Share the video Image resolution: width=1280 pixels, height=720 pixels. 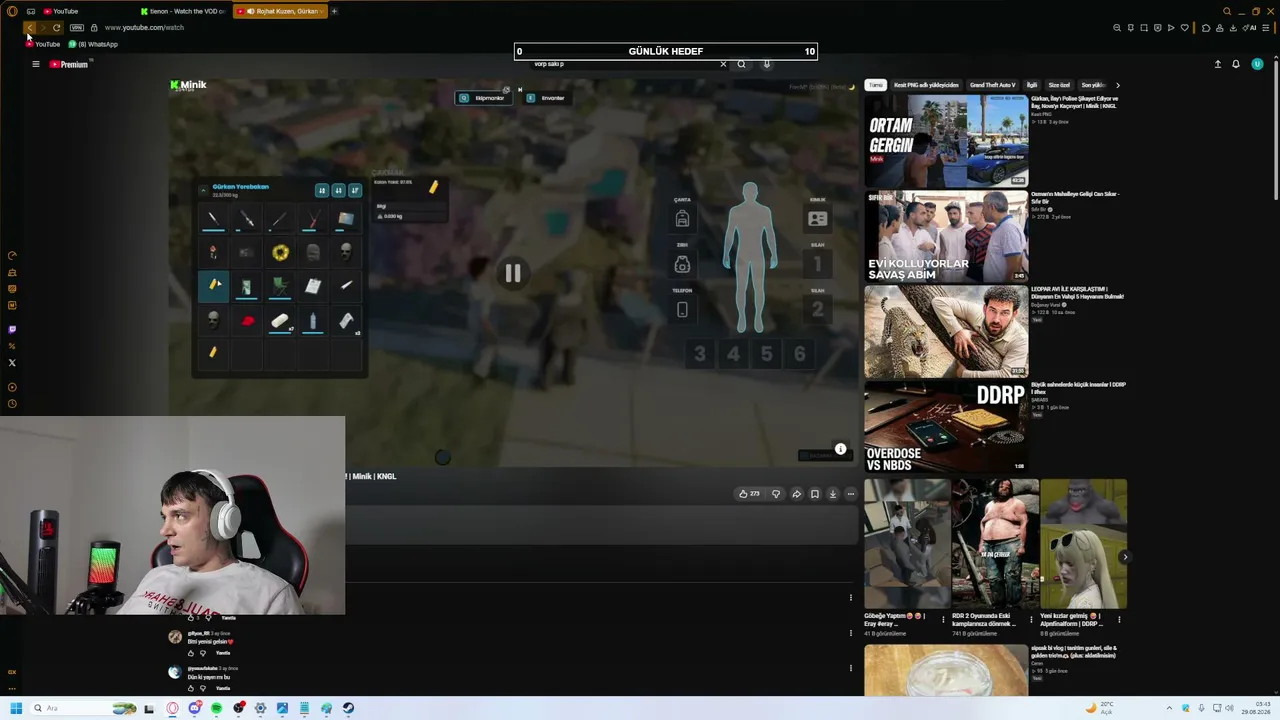tap(796, 494)
